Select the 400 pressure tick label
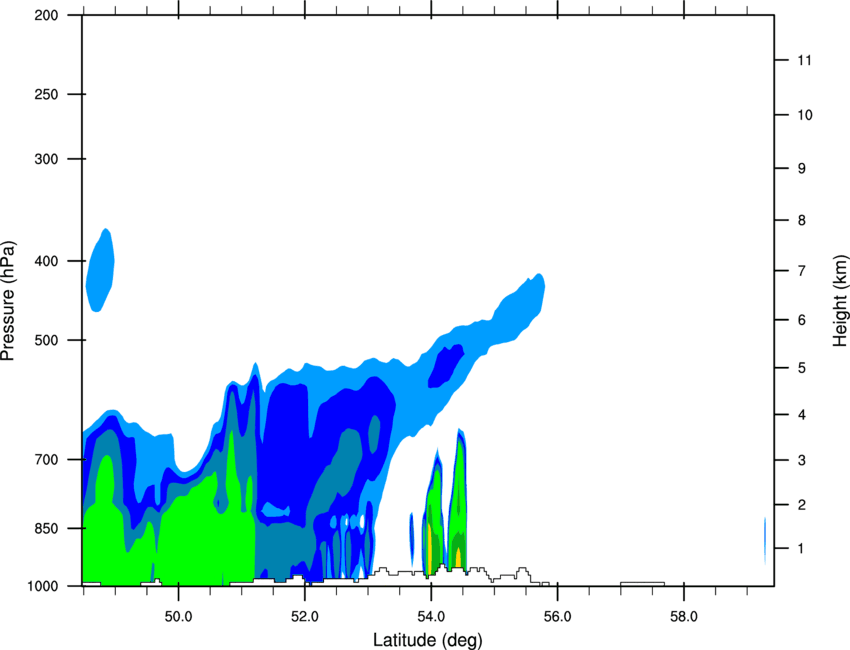The height and width of the screenshot is (650, 850). click(46, 261)
